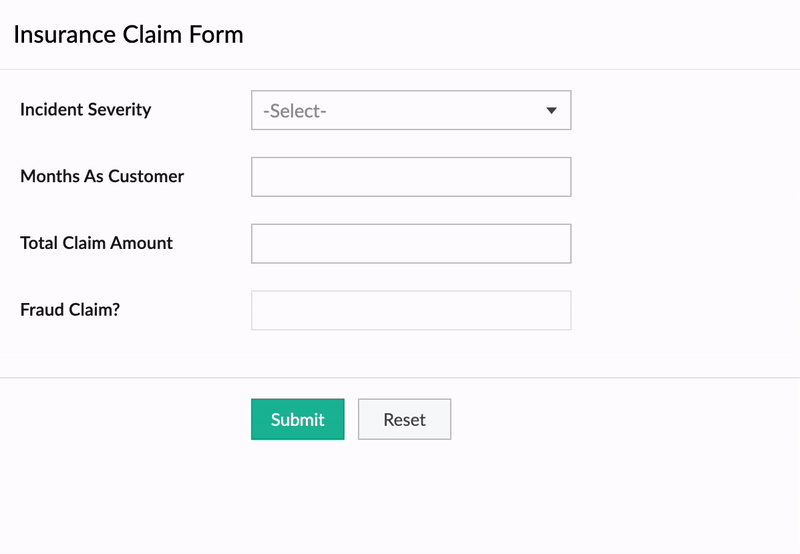Screen dimensions: 800x554
Task: Click the Fraud Claim? label
Action: tap(70, 309)
